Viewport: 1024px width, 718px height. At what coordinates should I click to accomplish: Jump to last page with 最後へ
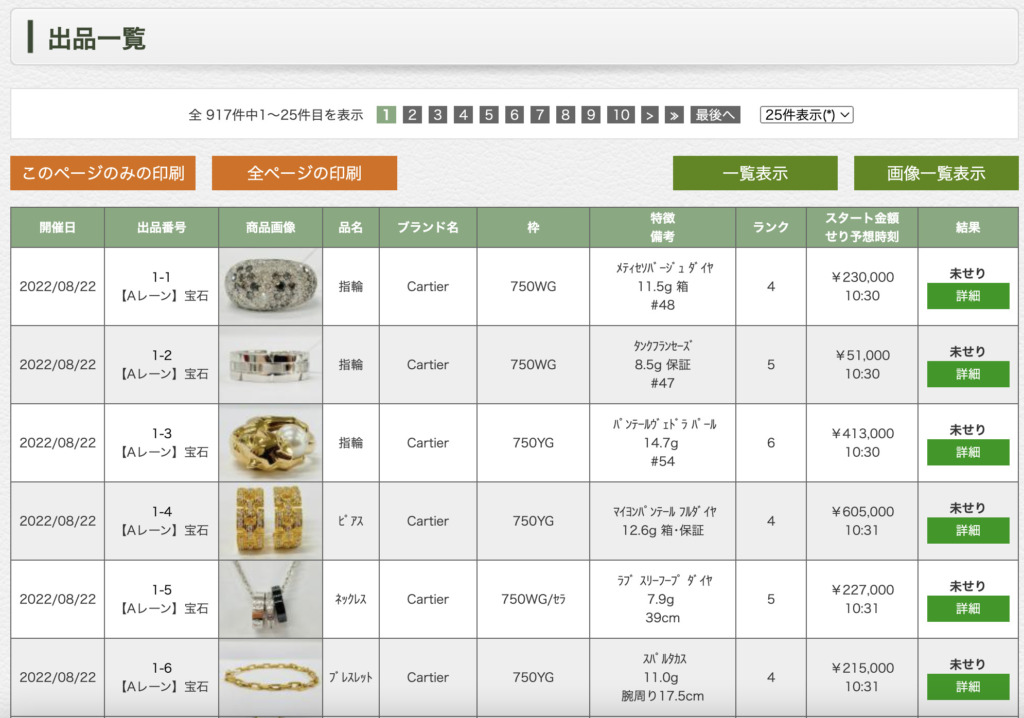point(715,115)
